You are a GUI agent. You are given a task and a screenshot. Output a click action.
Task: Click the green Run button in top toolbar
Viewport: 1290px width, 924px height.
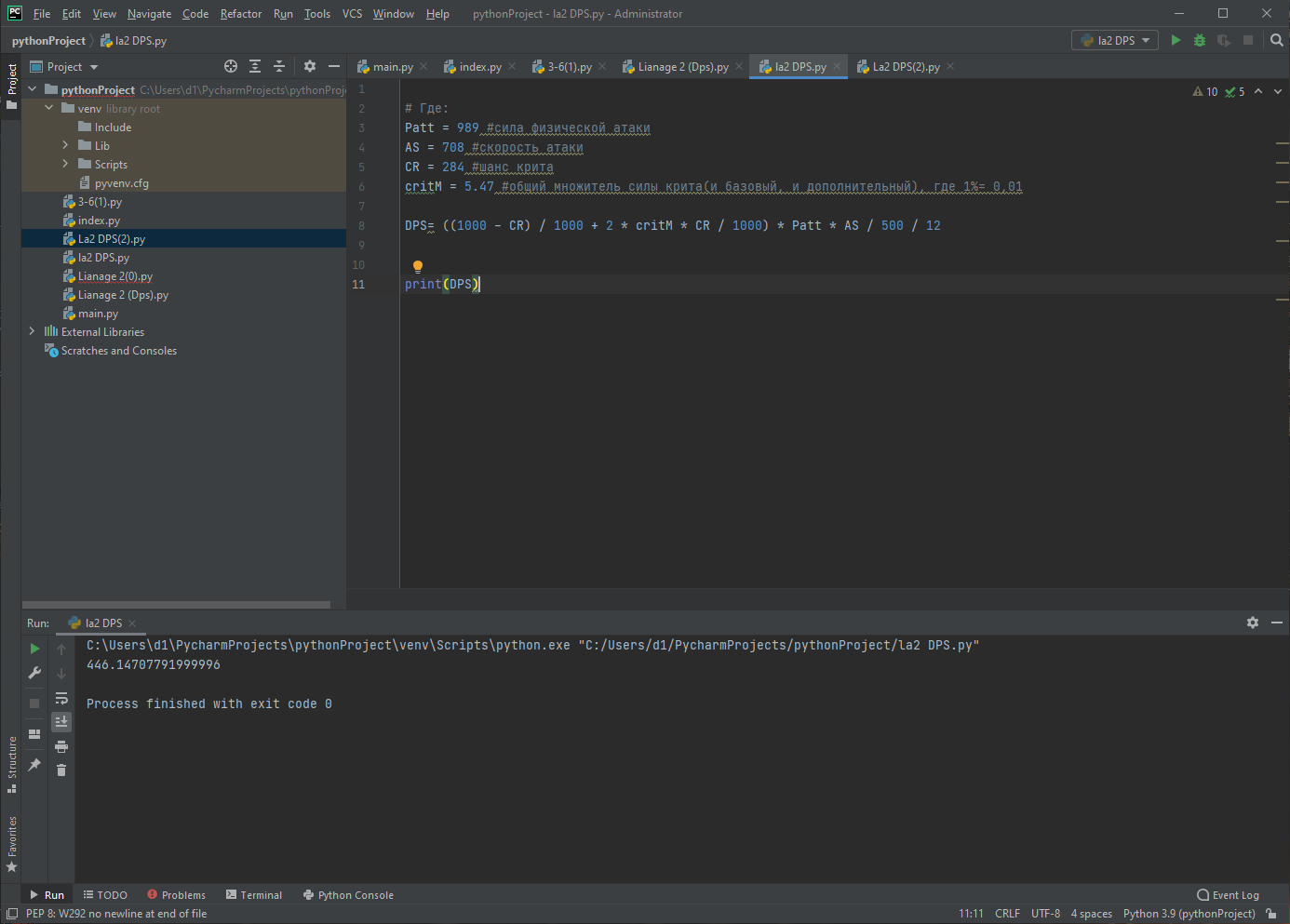1176,40
